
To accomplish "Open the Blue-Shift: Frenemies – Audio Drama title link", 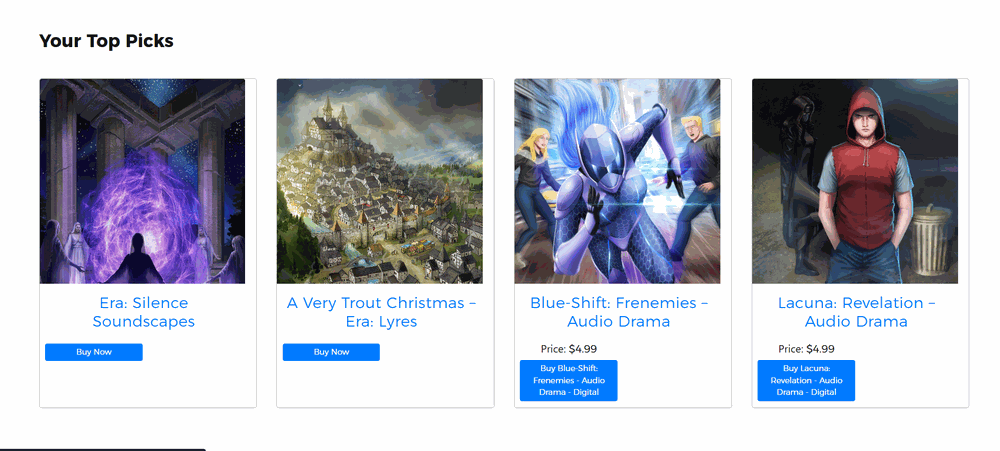I will coord(619,312).
